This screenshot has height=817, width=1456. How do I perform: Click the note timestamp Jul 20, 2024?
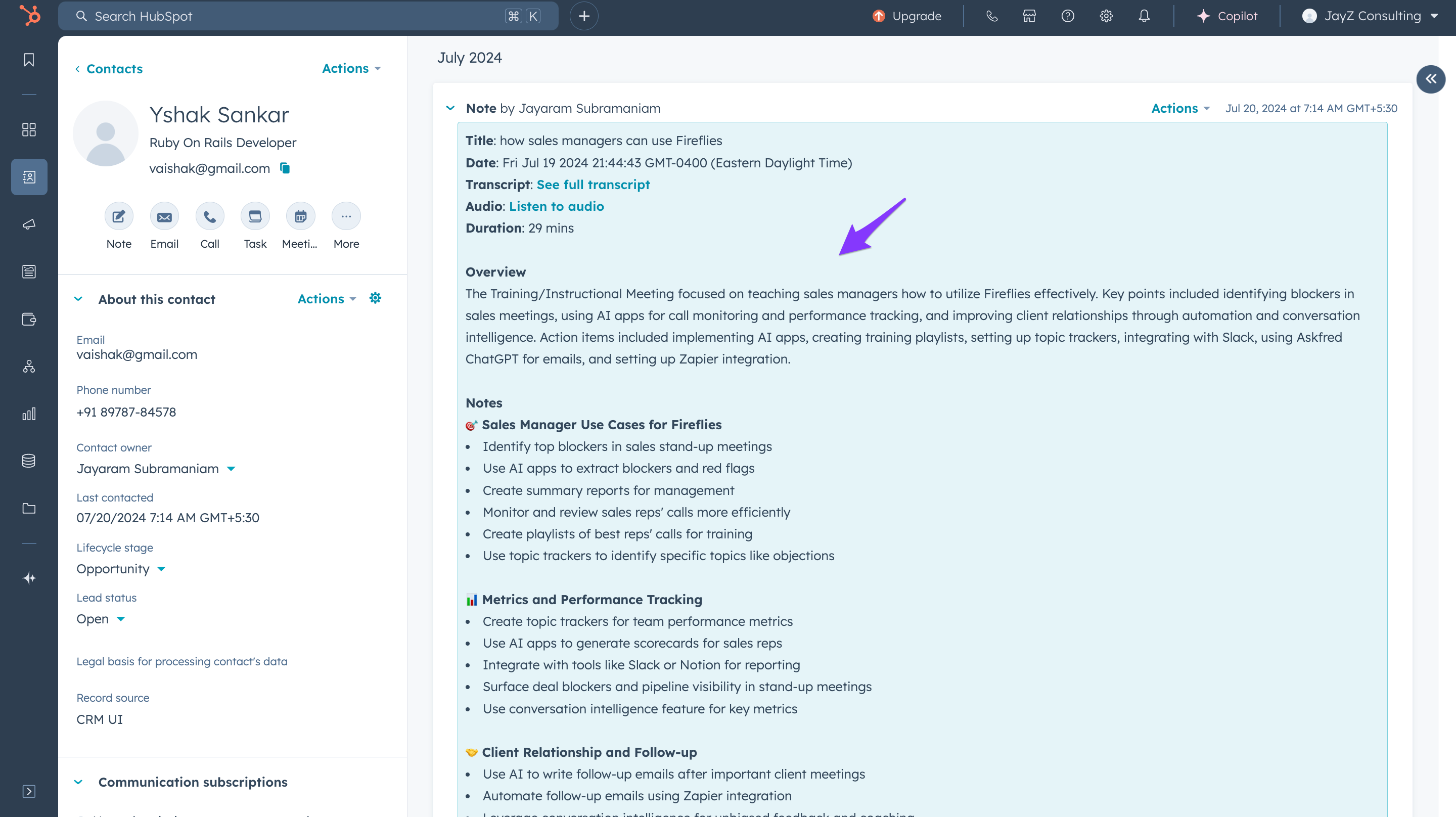click(x=1311, y=108)
